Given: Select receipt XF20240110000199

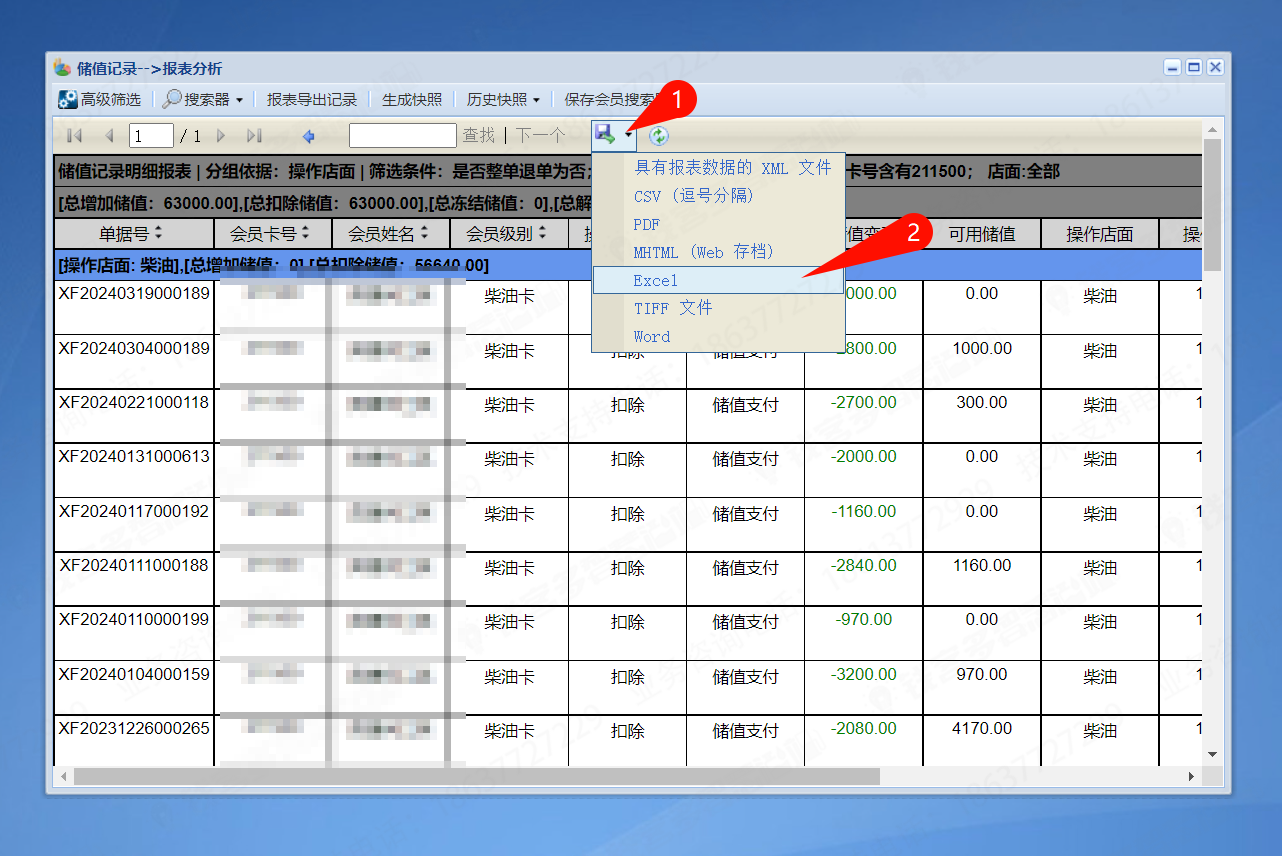Looking at the screenshot, I should [x=134, y=620].
